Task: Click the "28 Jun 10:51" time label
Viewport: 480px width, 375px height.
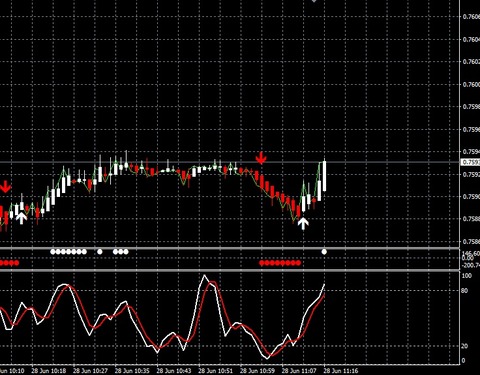Action: tap(215, 371)
